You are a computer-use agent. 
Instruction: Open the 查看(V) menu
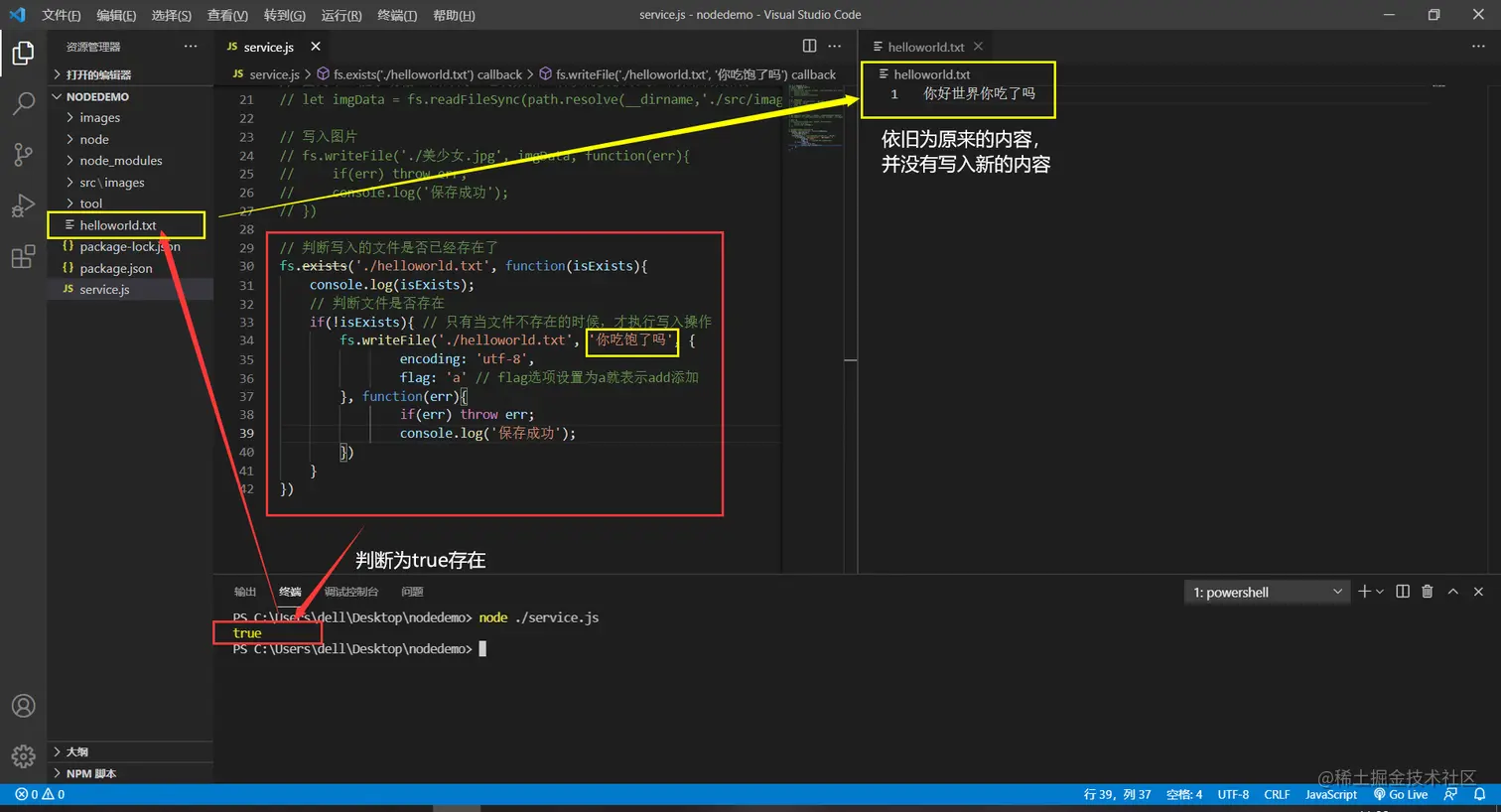(x=227, y=15)
